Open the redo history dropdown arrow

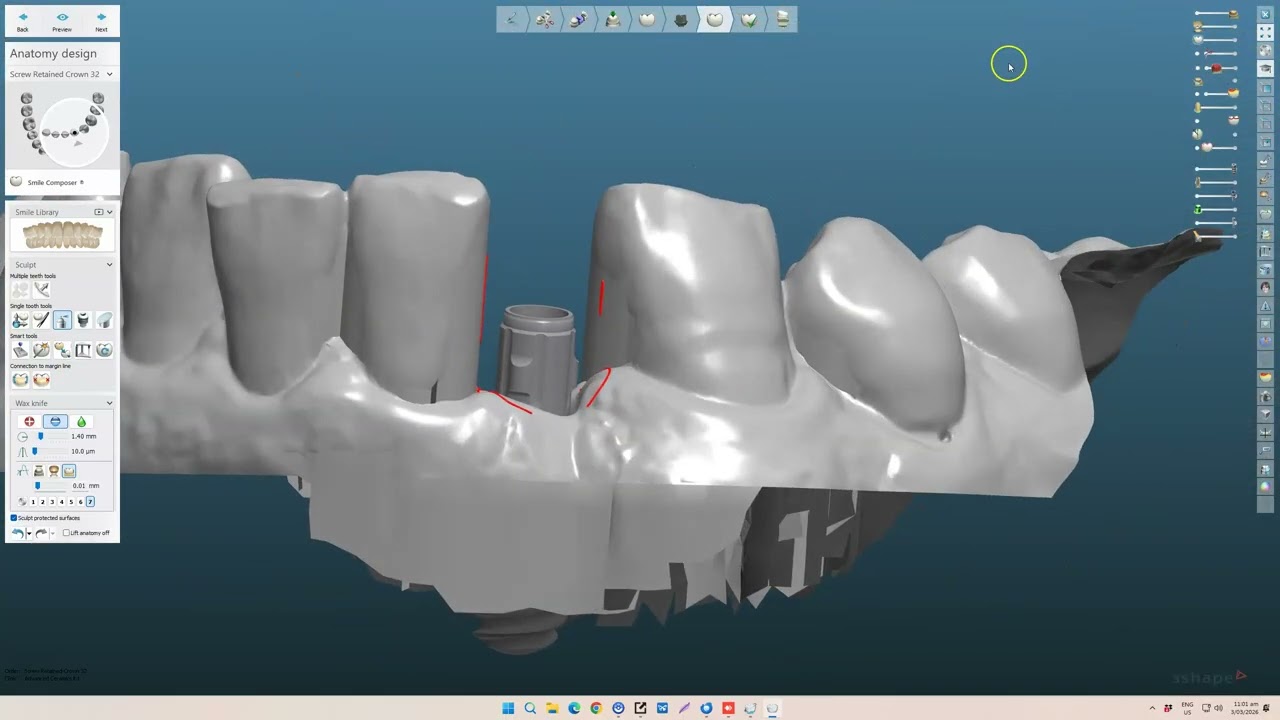pyautogui.click(x=52, y=534)
